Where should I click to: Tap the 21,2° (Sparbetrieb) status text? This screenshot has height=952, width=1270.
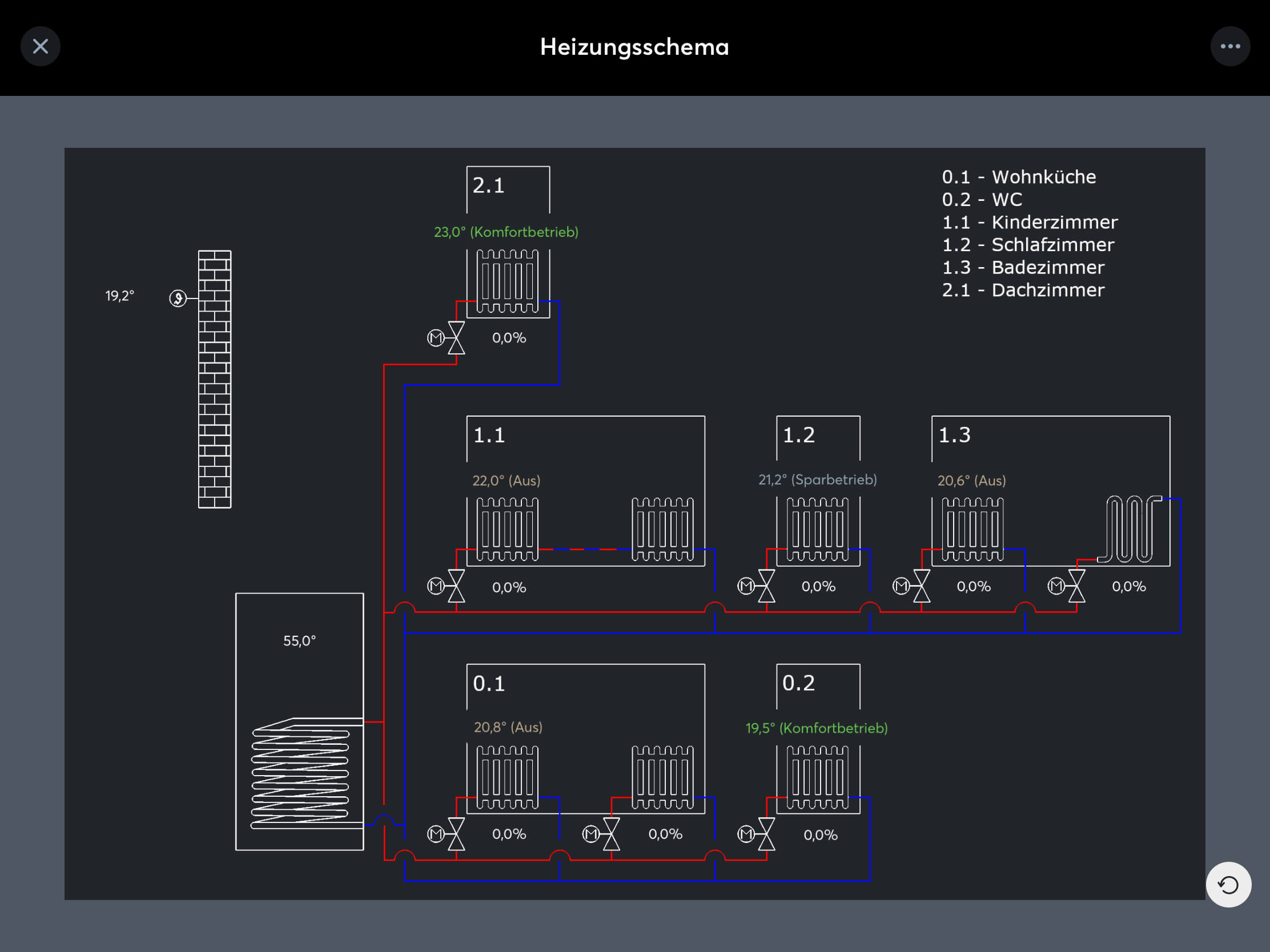tap(818, 480)
